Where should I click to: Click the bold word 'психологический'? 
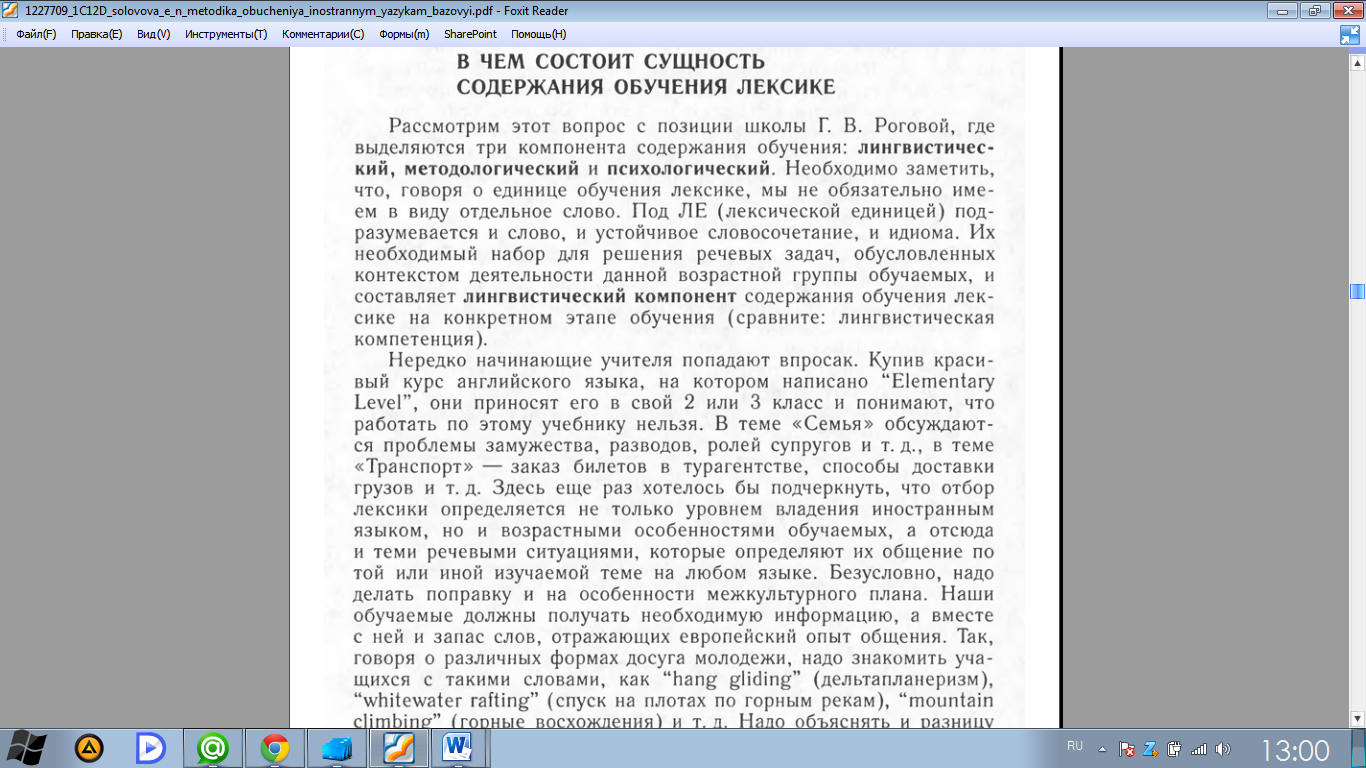pos(691,167)
